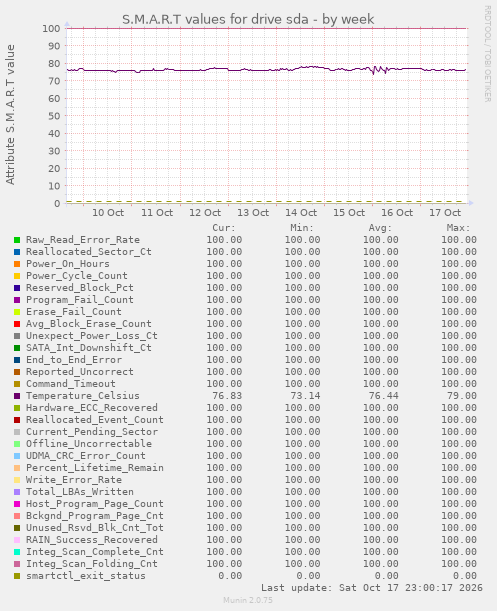Click the Percent_Lifetime_Remain legend label
The height and width of the screenshot is (611, 497).
[x=95, y=468]
